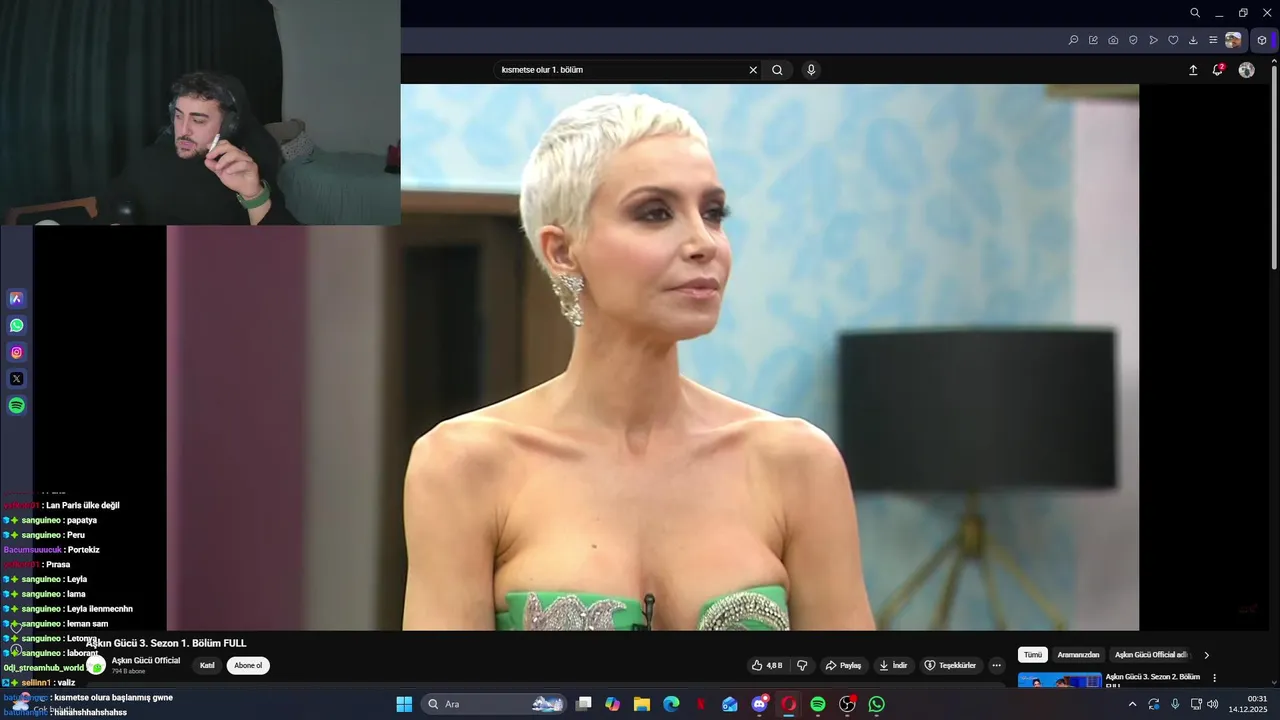Click the streamer webcam overlay
Viewport: 1280px width, 720px height.
[200, 112]
